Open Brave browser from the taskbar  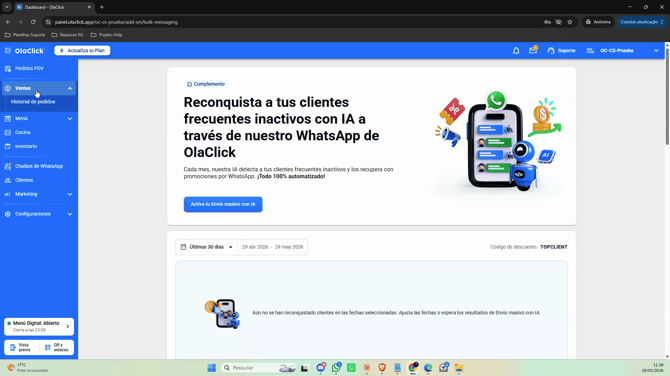click(382, 368)
